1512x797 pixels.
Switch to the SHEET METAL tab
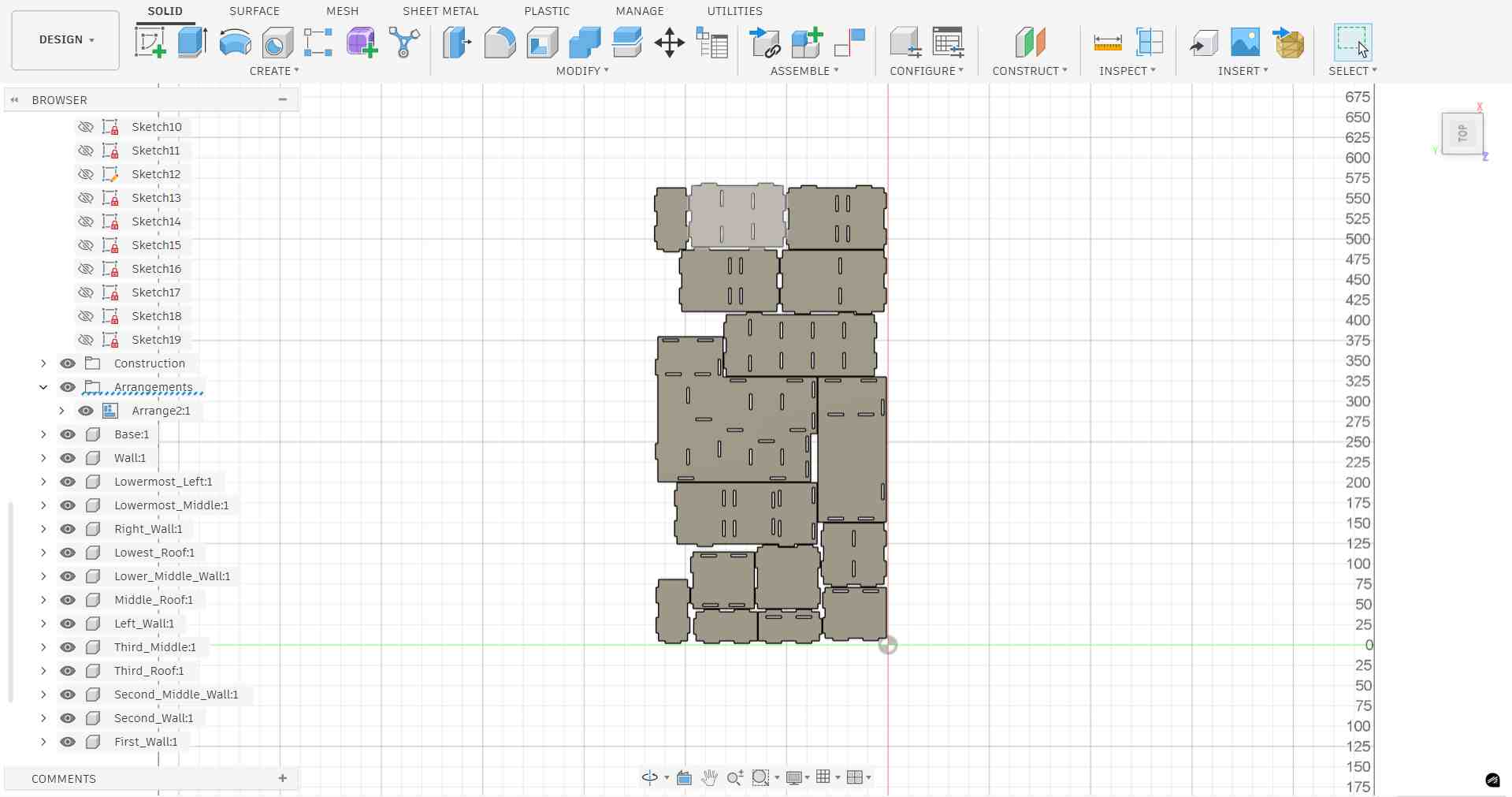(x=440, y=11)
